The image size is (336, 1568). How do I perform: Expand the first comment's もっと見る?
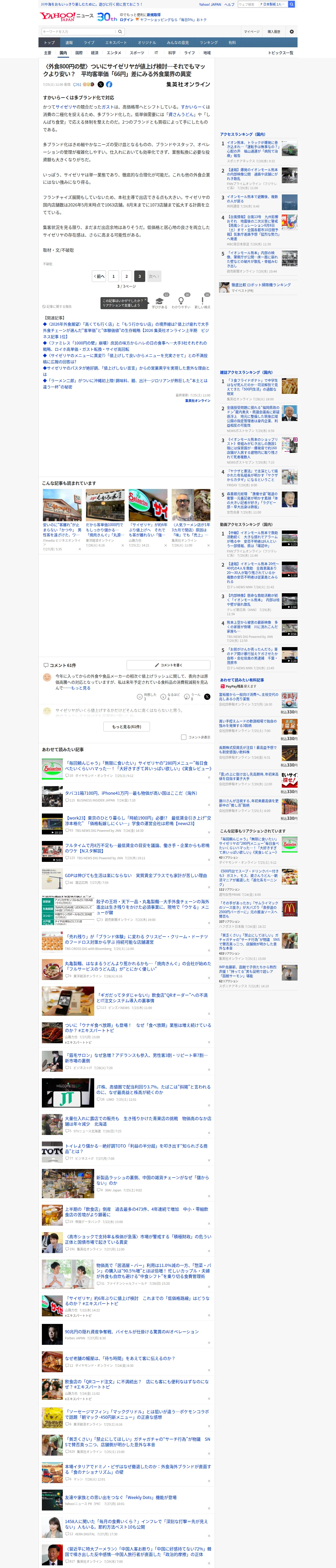coord(81,688)
